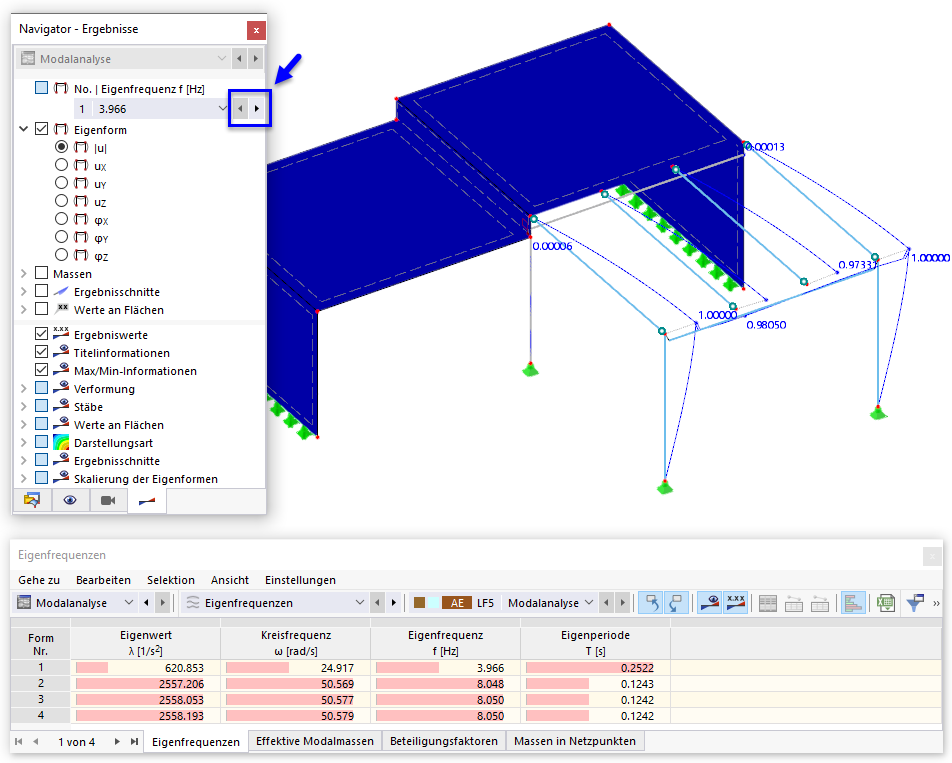Expand the upper Ergebnisschnitte node
The image size is (952, 763).
click(x=24, y=291)
